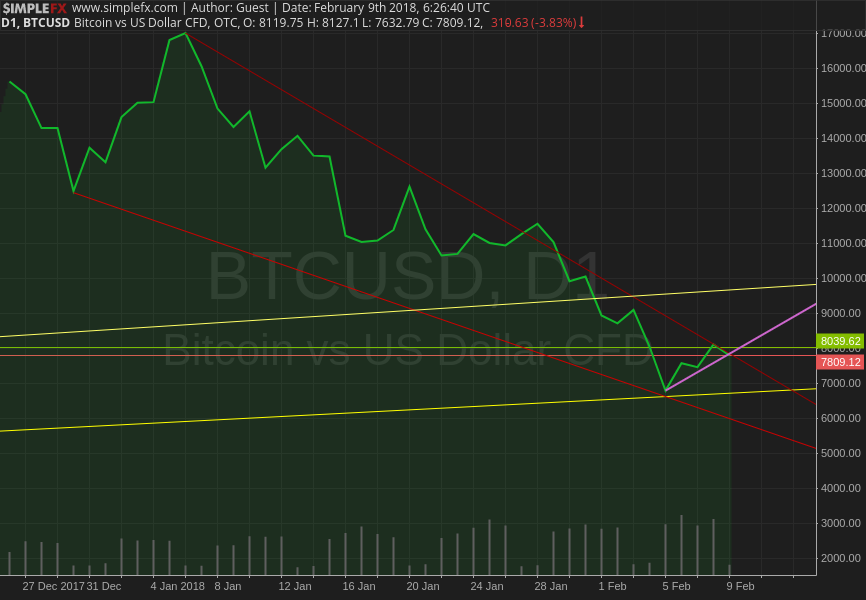The image size is (866, 600).
Task: Click the 13000.00 price axis label
Action: (843, 173)
